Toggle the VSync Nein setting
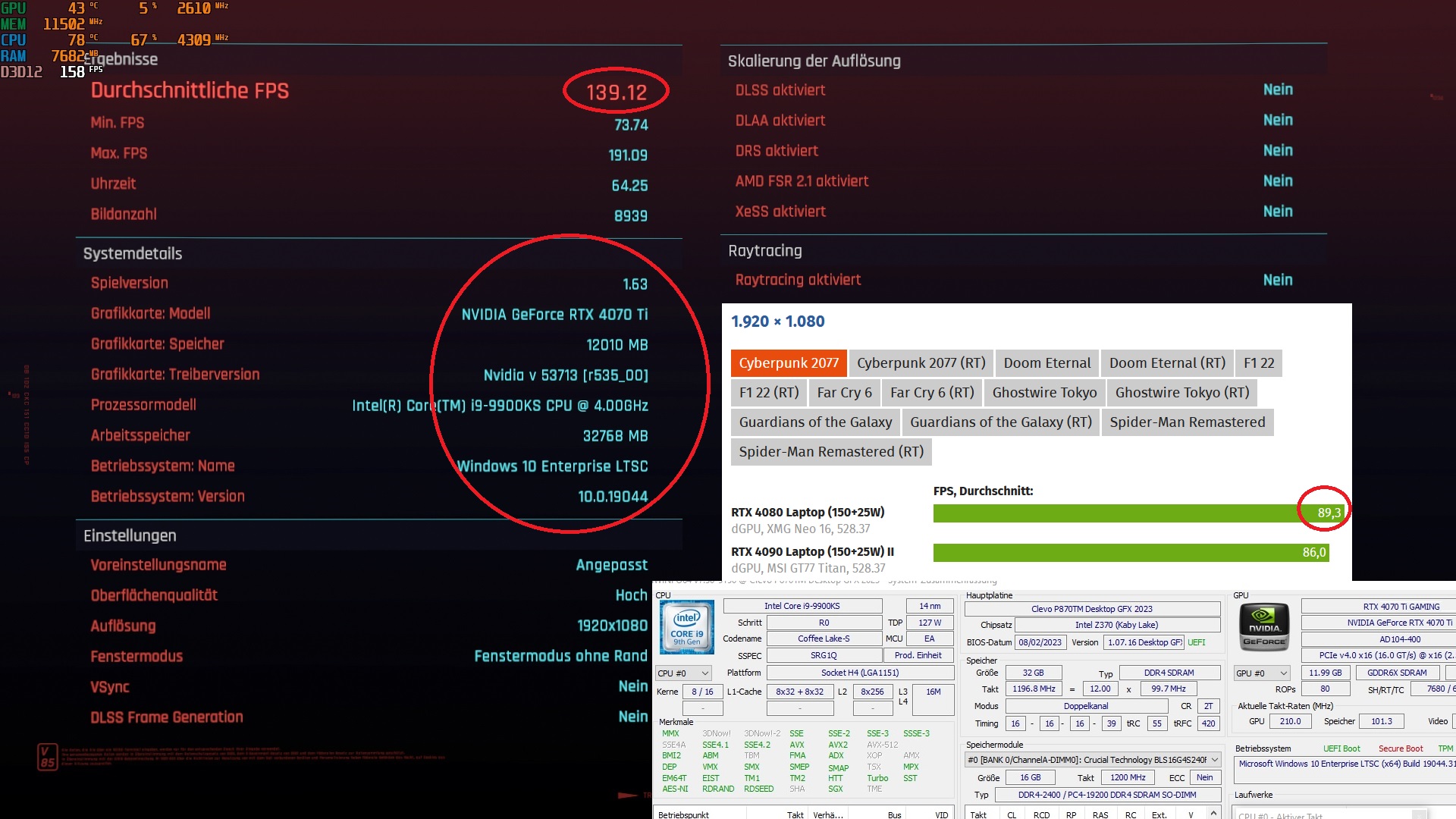1456x819 pixels. (x=633, y=686)
